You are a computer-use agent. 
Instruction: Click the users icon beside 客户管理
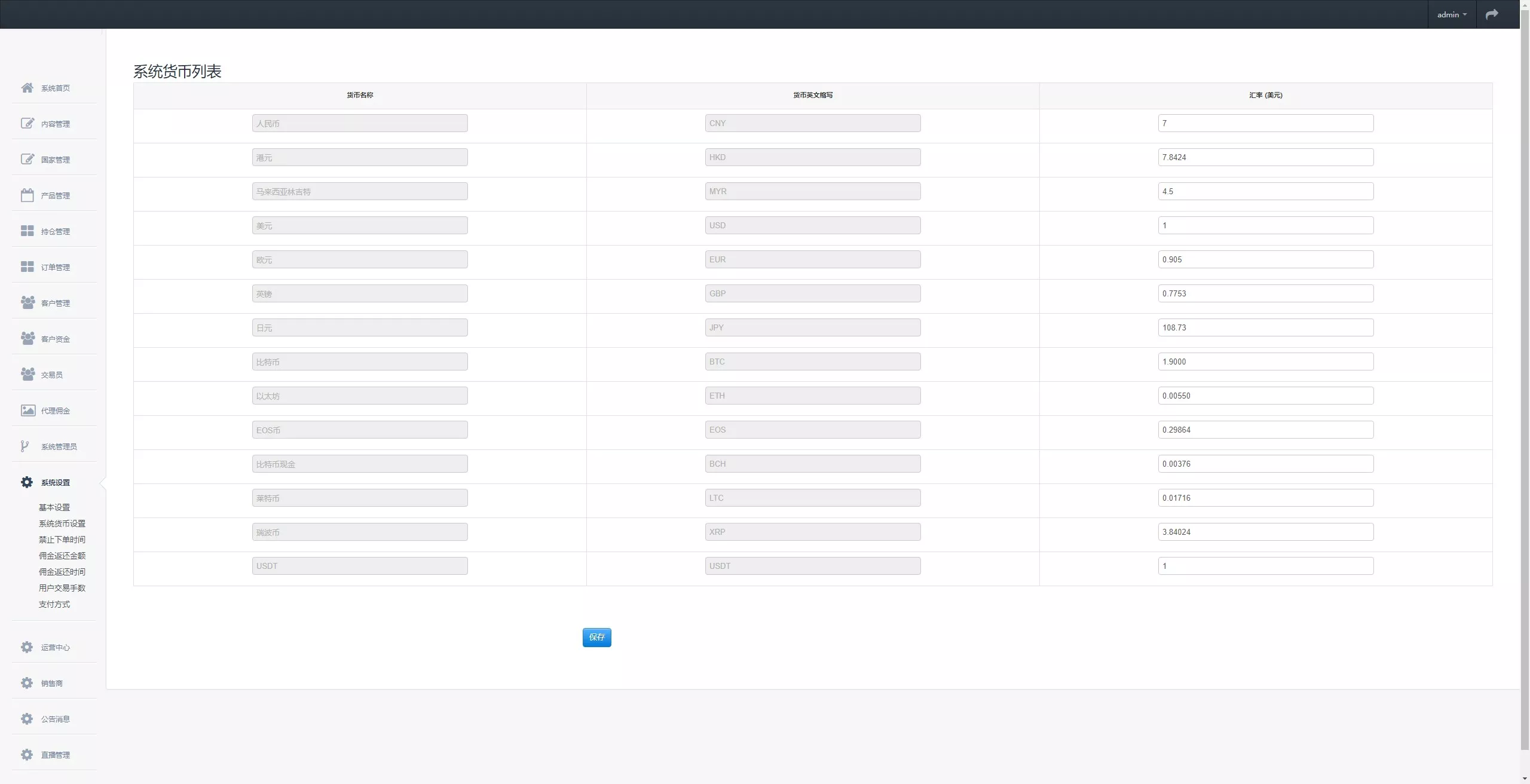click(27, 303)
